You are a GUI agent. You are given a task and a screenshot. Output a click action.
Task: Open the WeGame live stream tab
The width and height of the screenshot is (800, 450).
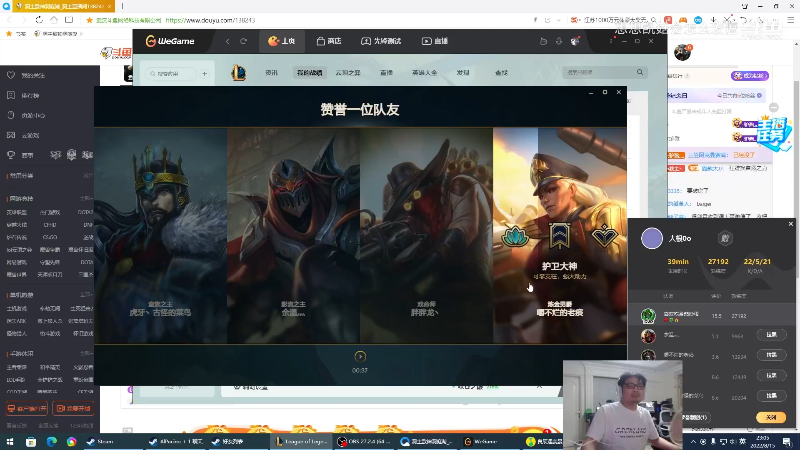[435, 41]
